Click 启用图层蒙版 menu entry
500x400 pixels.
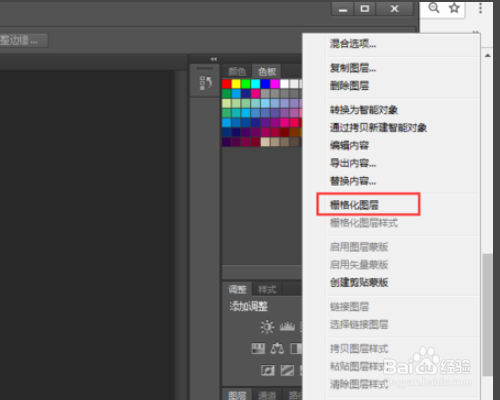coord(359,247)
